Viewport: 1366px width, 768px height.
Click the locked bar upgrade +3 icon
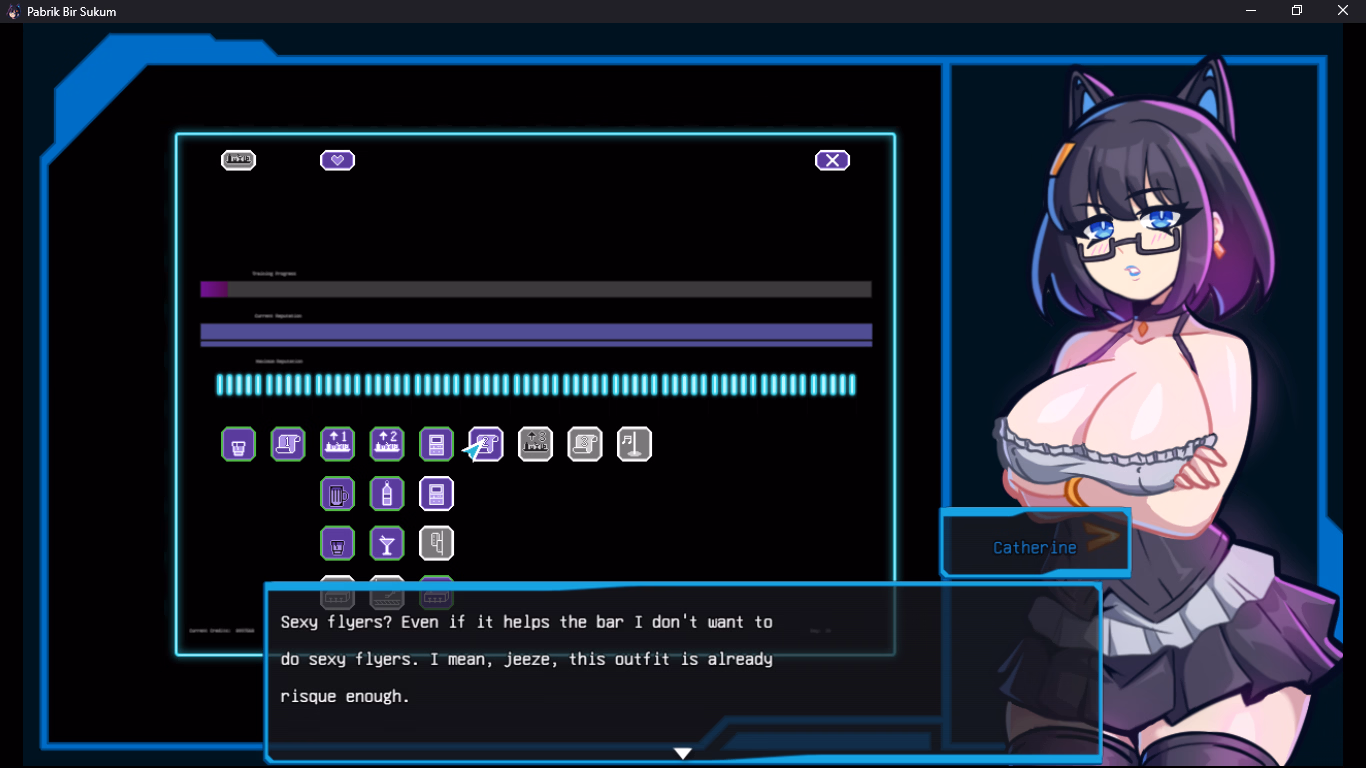click(x=536, y=444)
